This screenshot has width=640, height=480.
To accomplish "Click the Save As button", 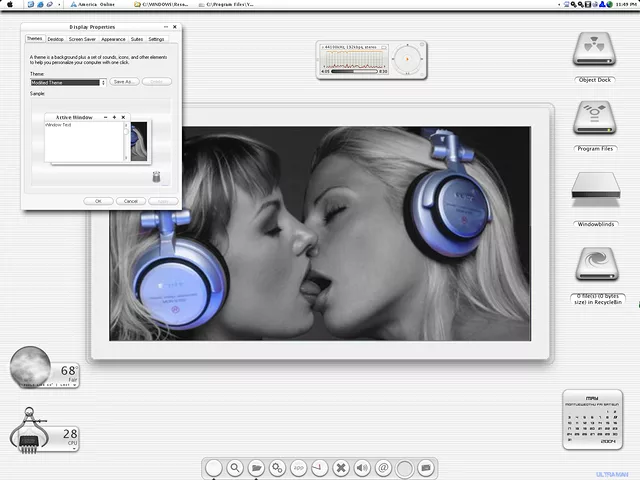I will point(123,82).
